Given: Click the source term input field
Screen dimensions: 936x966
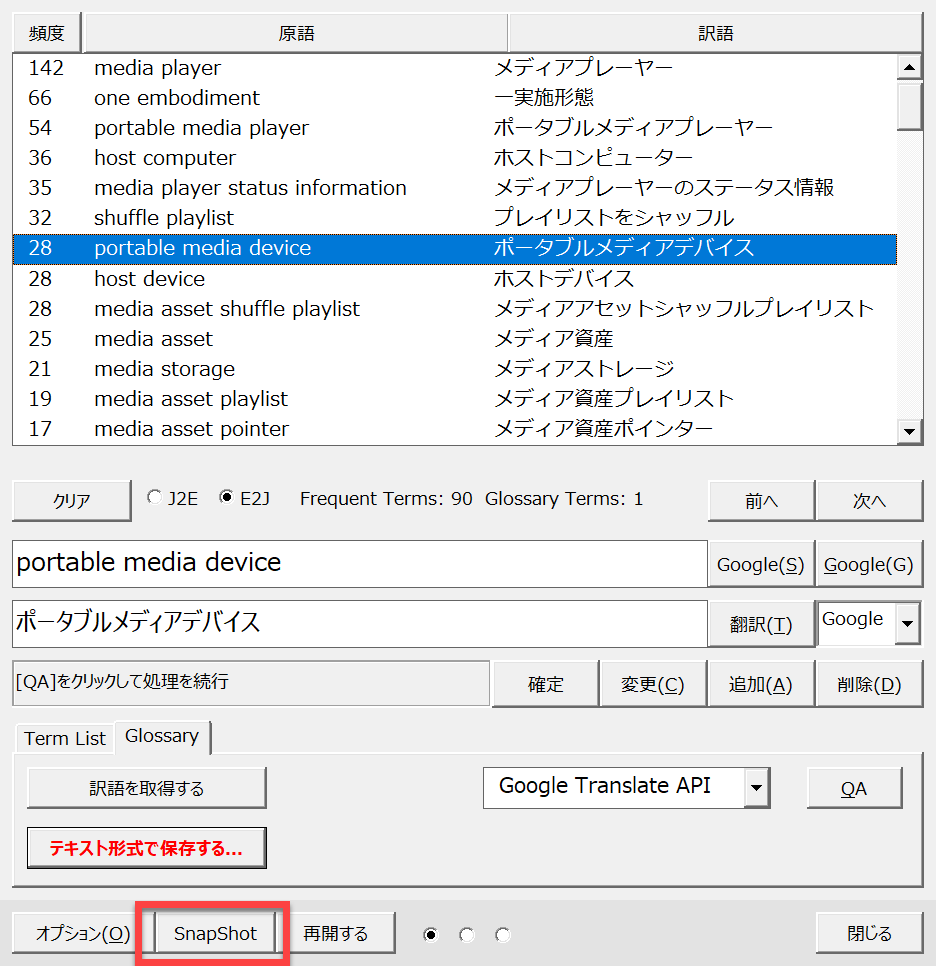Looking at the screenshot, I should tap(360, 563).
